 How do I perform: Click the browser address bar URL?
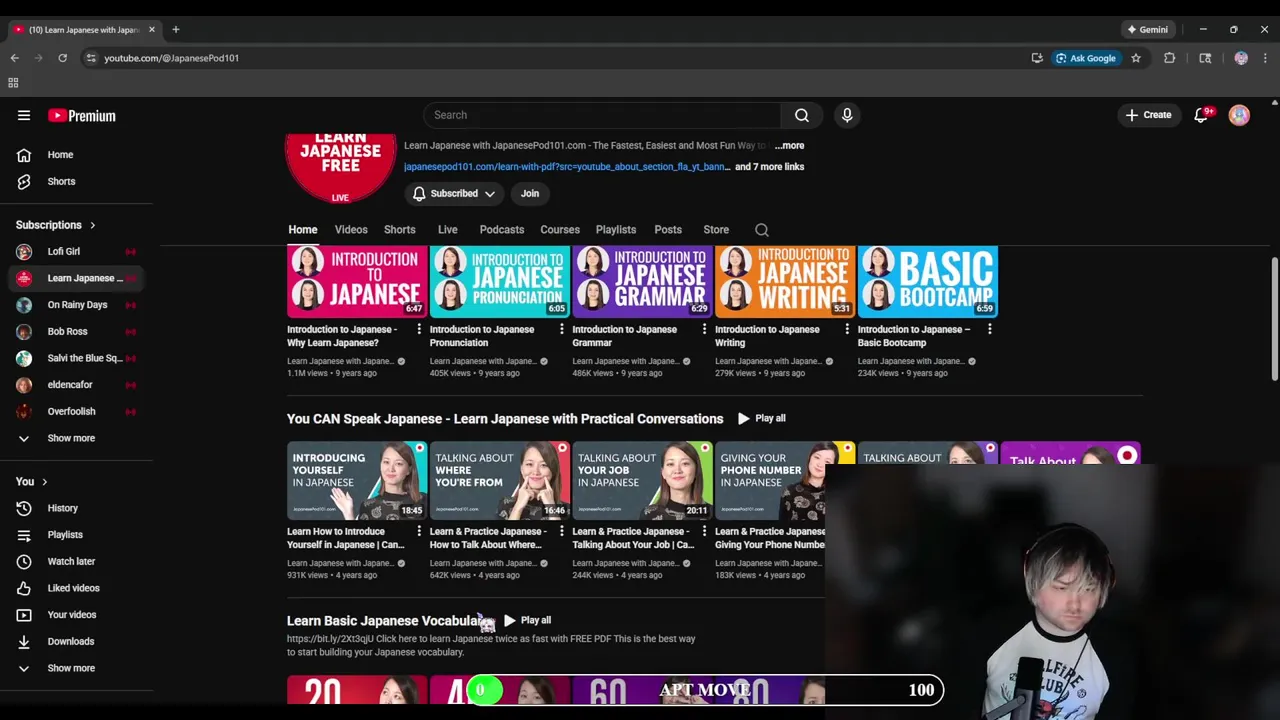171,58
